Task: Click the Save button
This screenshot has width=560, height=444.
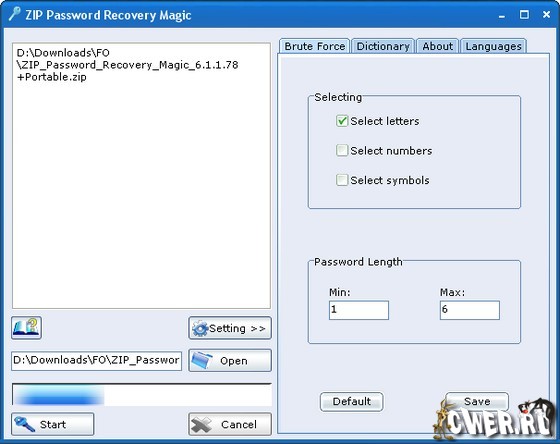Action: pos(477,401)
